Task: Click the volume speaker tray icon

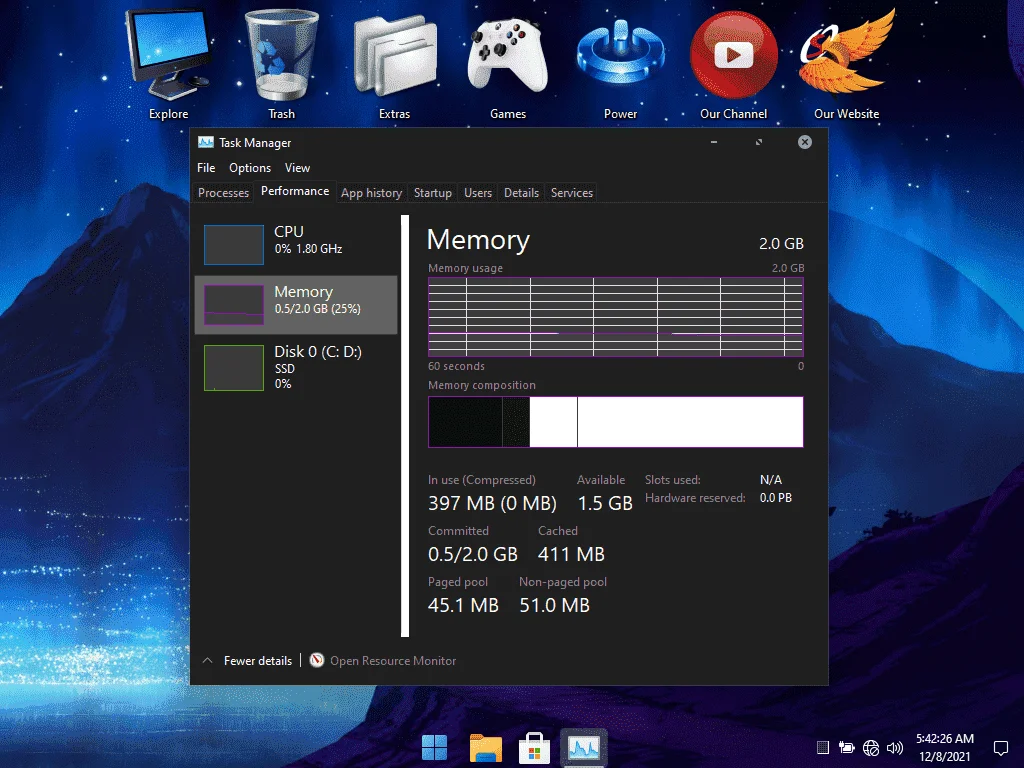Action: pos(895,748)
